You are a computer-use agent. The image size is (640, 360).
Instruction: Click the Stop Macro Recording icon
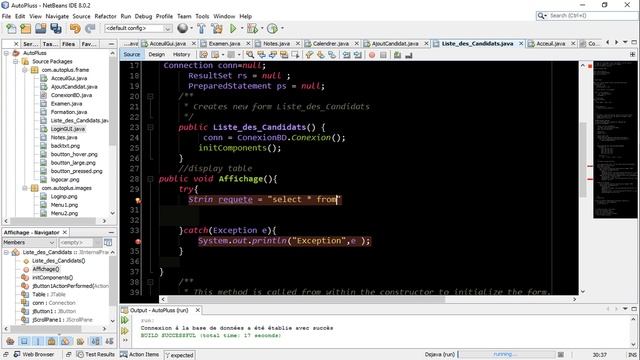click(383, 55)
